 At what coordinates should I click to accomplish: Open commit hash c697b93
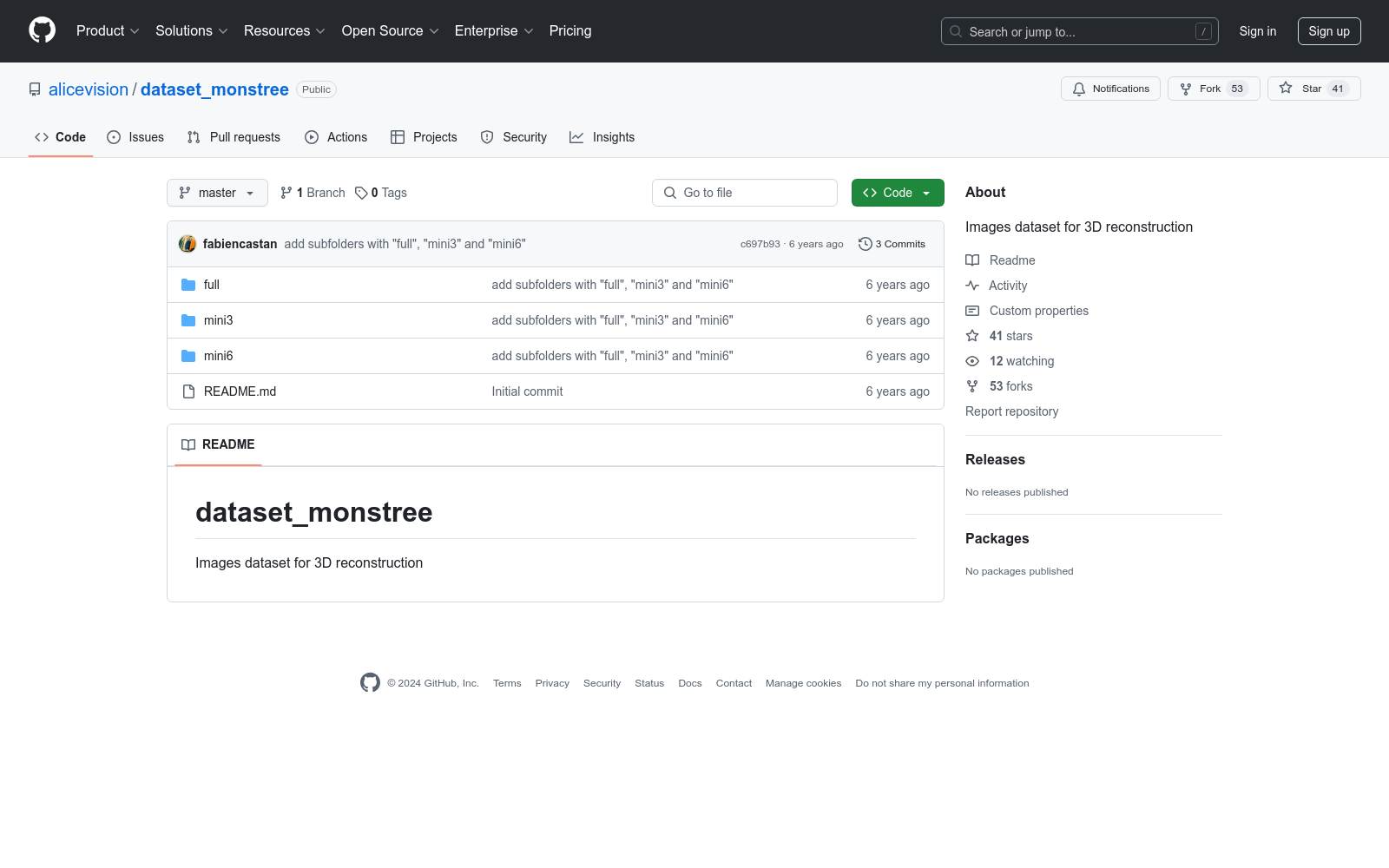pyautogui.click(x=760, y=244)
